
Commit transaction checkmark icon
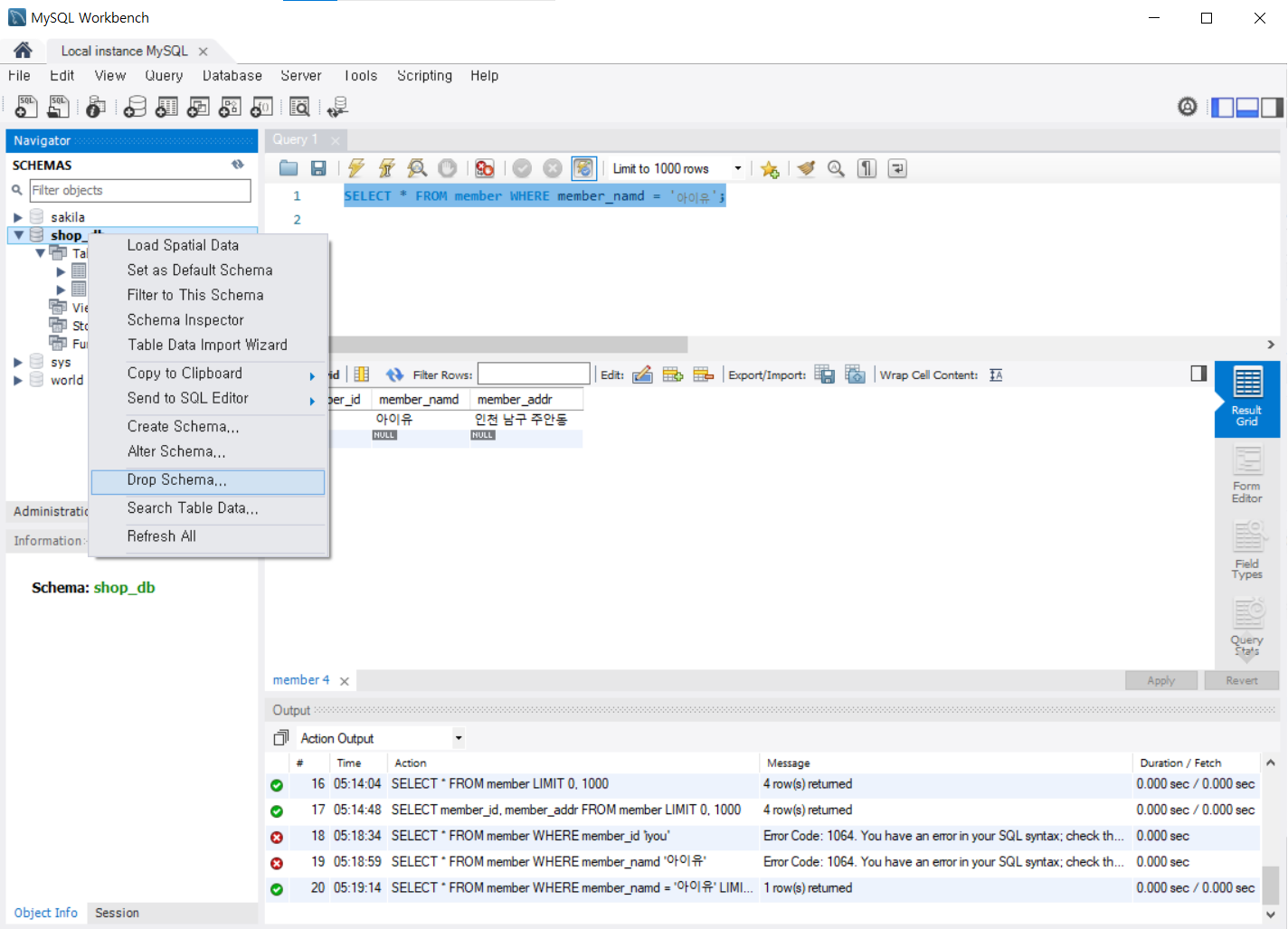coord(522,168)
